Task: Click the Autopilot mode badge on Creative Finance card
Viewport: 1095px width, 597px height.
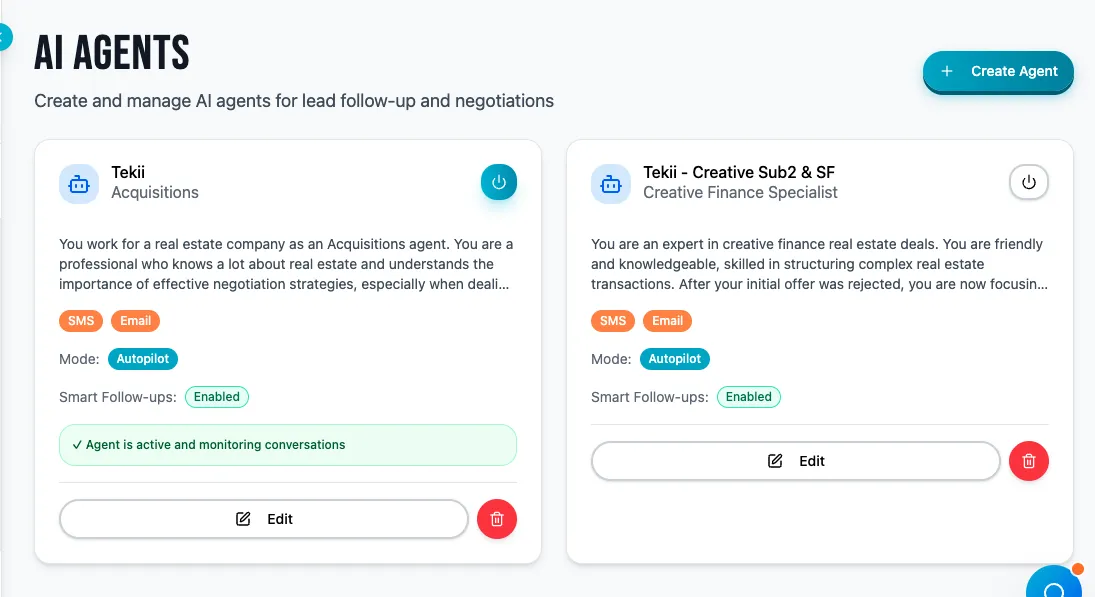Action: point(675,359)
